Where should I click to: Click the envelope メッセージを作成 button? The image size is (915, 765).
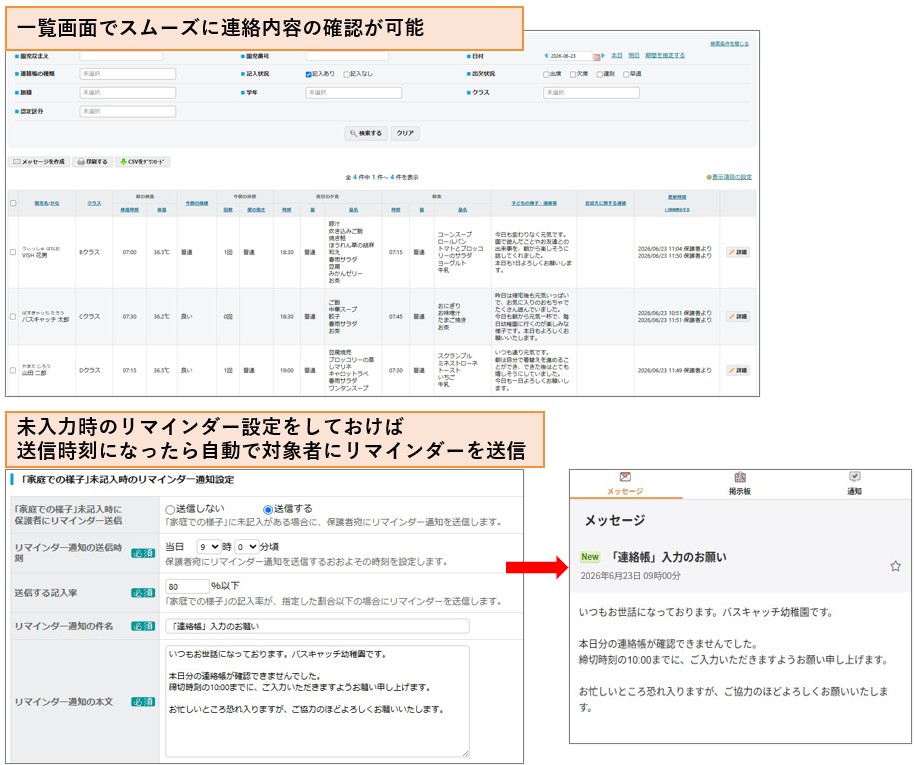[x=39, y=162]
